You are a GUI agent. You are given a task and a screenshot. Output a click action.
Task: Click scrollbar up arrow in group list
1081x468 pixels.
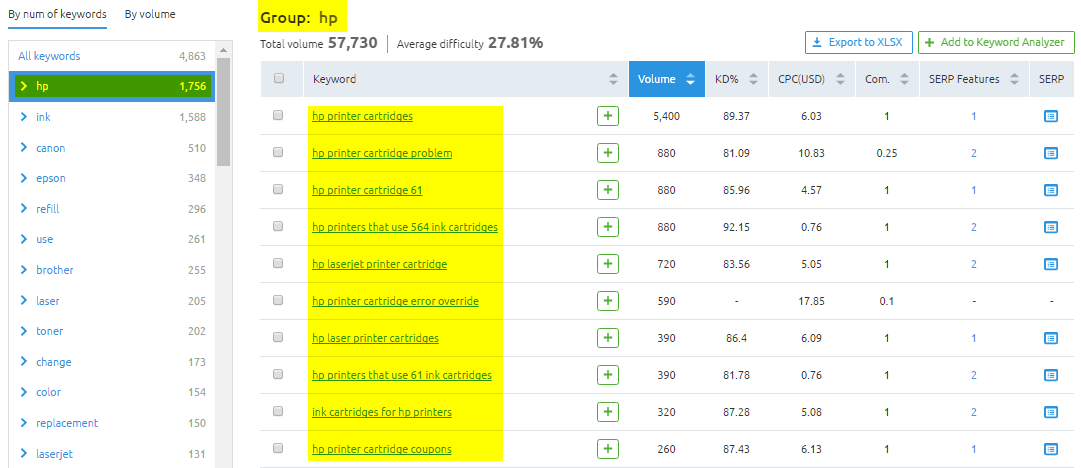pos(223,50)
